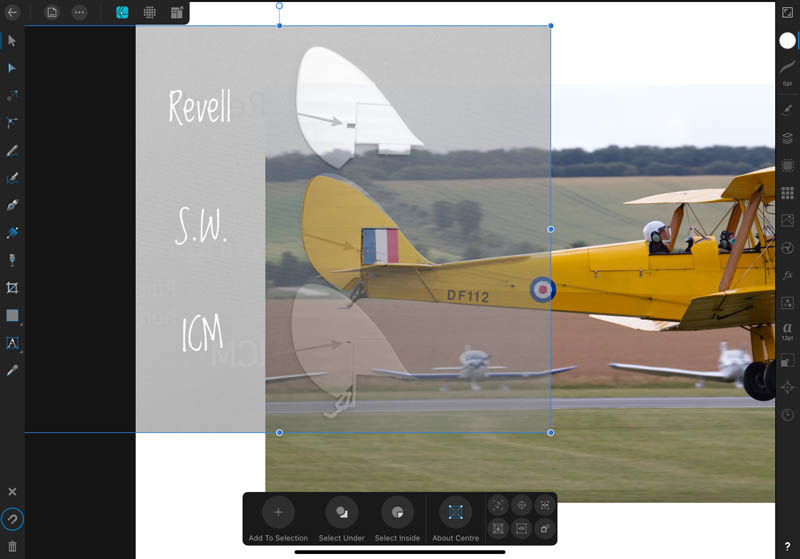Deselect using the X icon on the left bar
Screen dimensions: 800x559
point(12,492)
